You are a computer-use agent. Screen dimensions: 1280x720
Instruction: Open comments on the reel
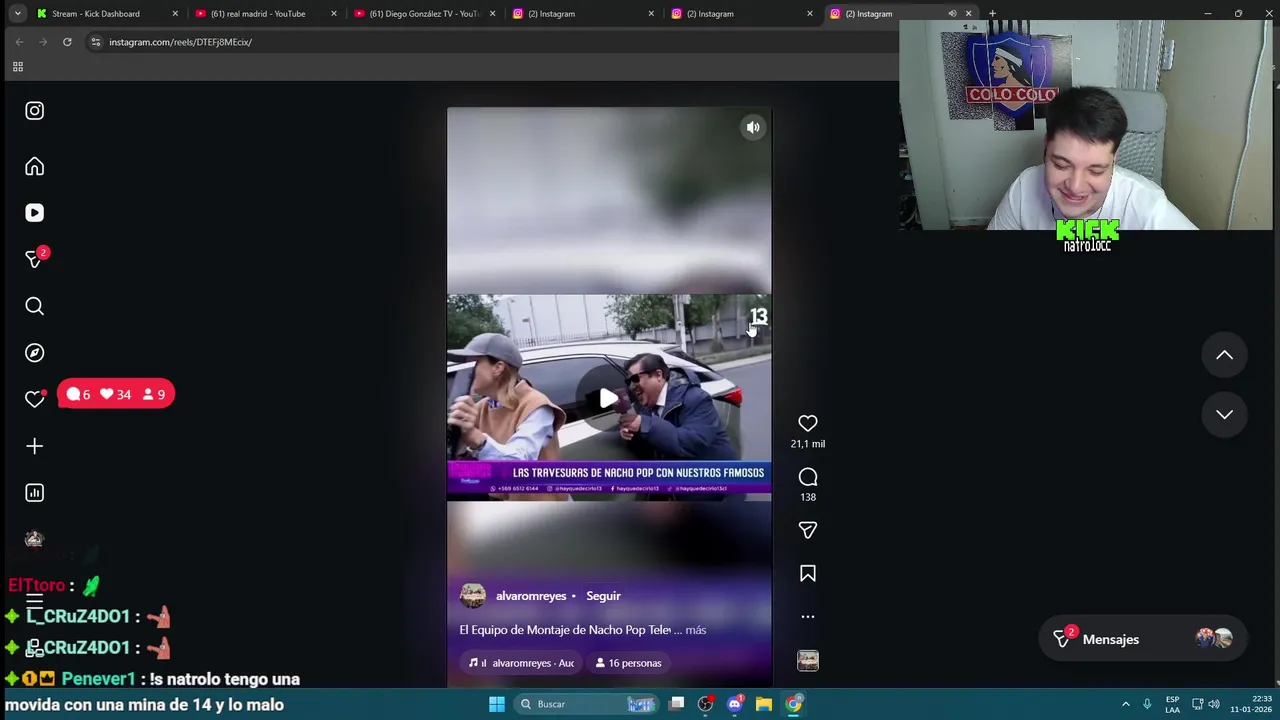(808, 477)
